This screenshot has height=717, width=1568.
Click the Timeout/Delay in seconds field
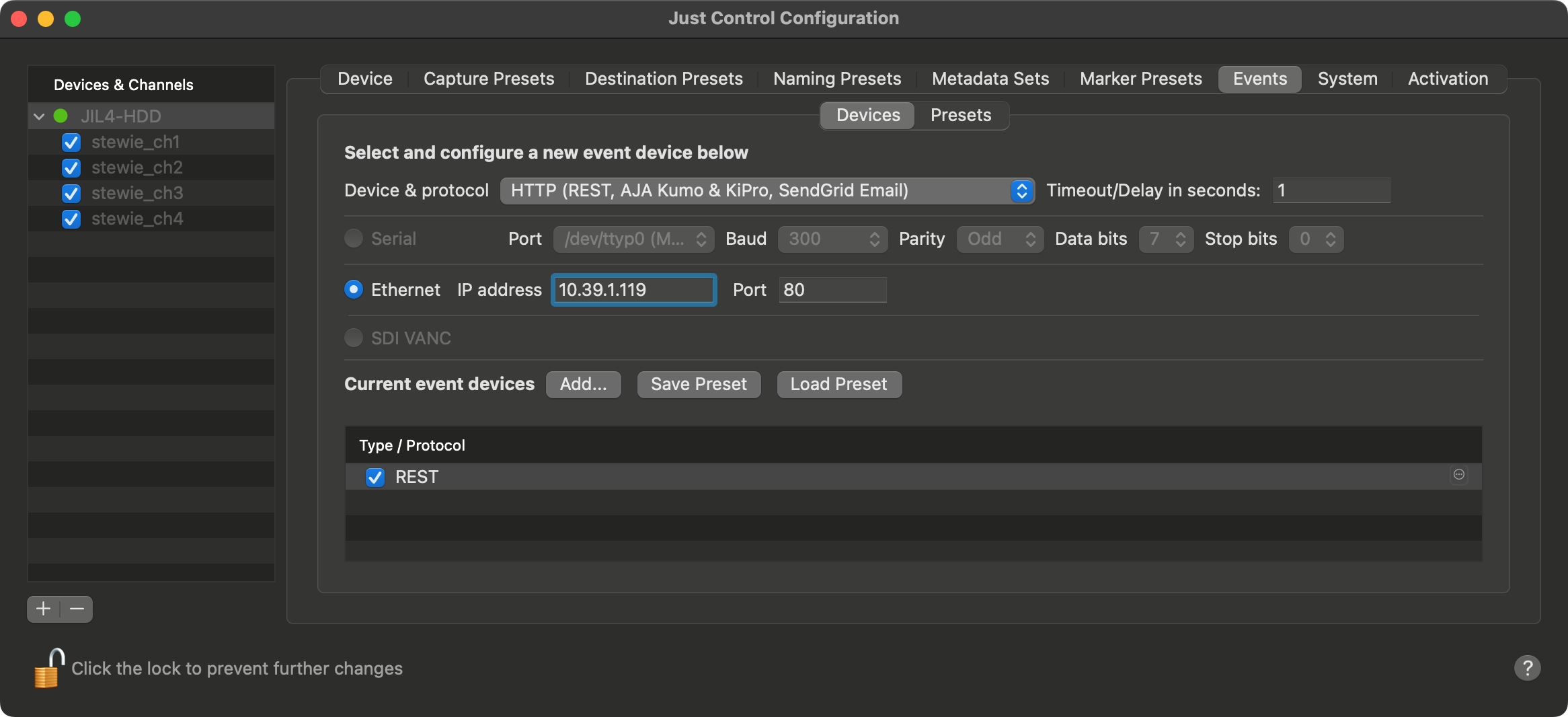point(1331,190)
